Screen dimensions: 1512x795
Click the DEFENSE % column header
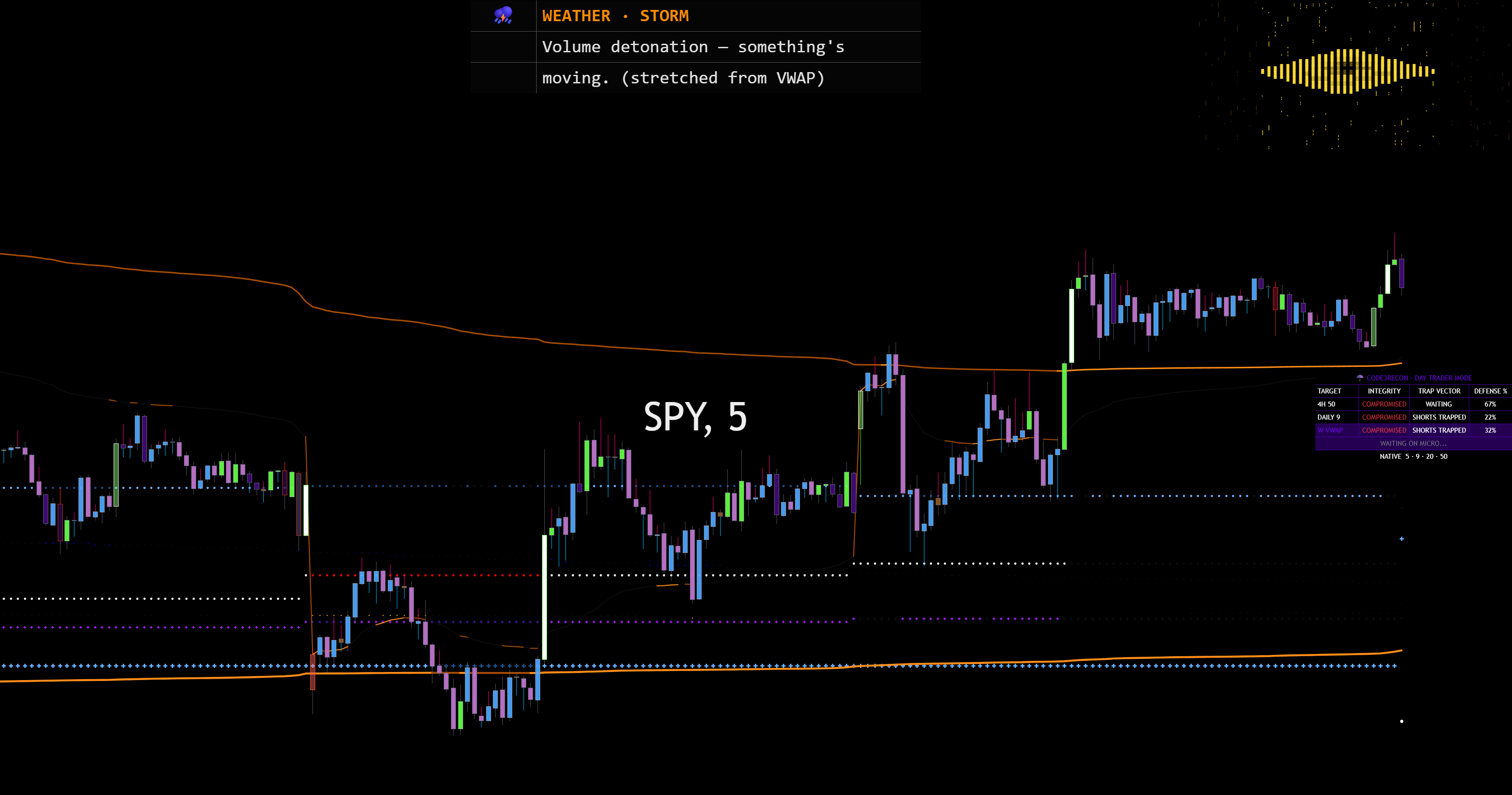coord(1490,391)
